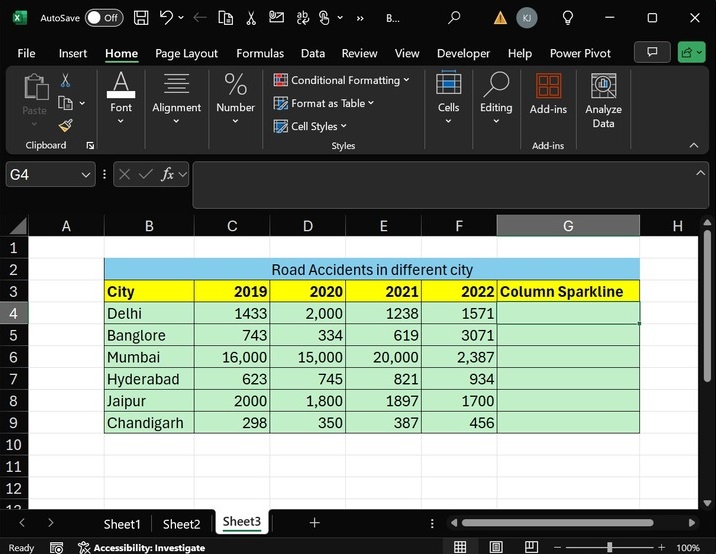716x554 pixels.
Task: Click the Insert Function fx icon
Action: click(x=168, y=174)
